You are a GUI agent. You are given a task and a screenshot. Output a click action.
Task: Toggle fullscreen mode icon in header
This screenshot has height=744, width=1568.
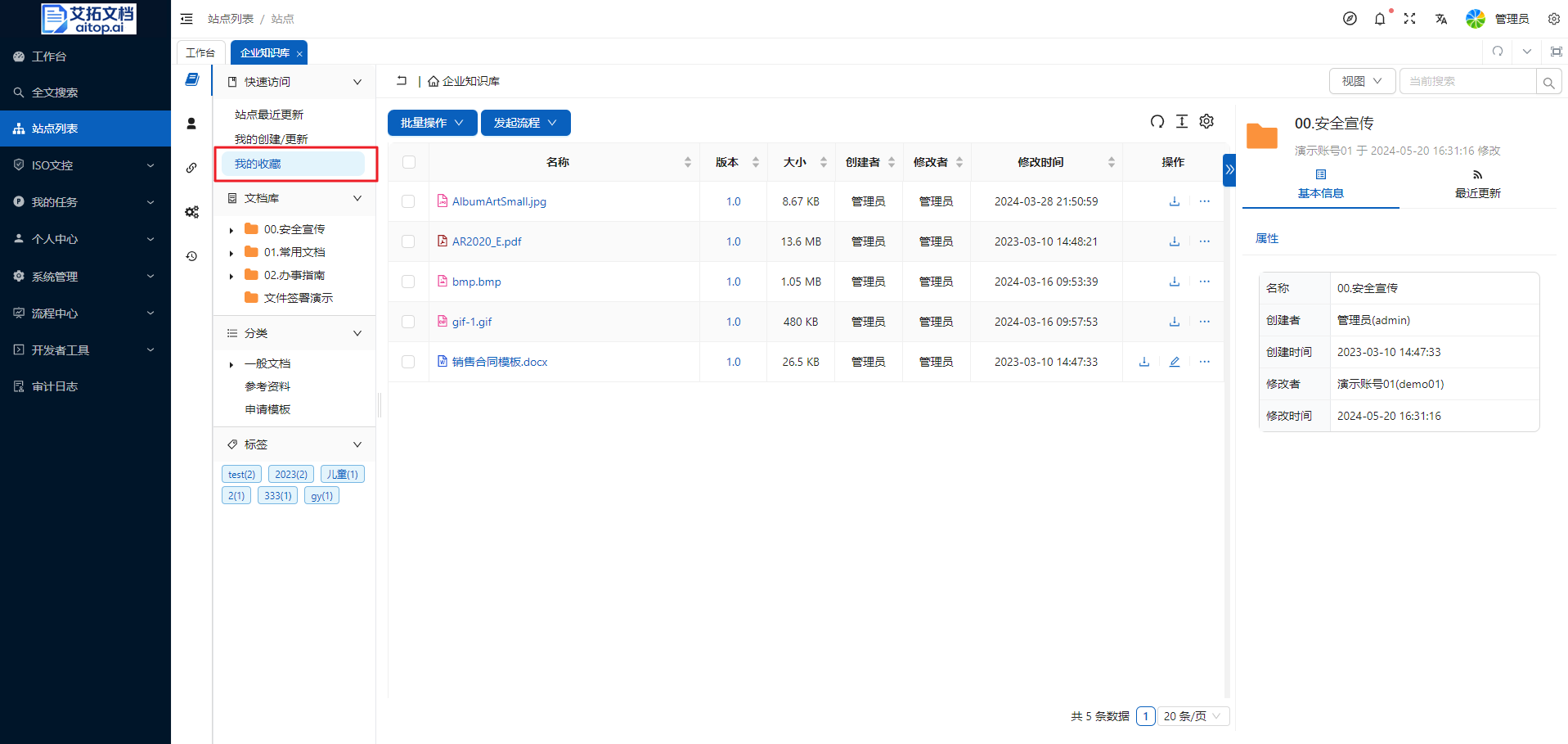tap(1409, 19)
